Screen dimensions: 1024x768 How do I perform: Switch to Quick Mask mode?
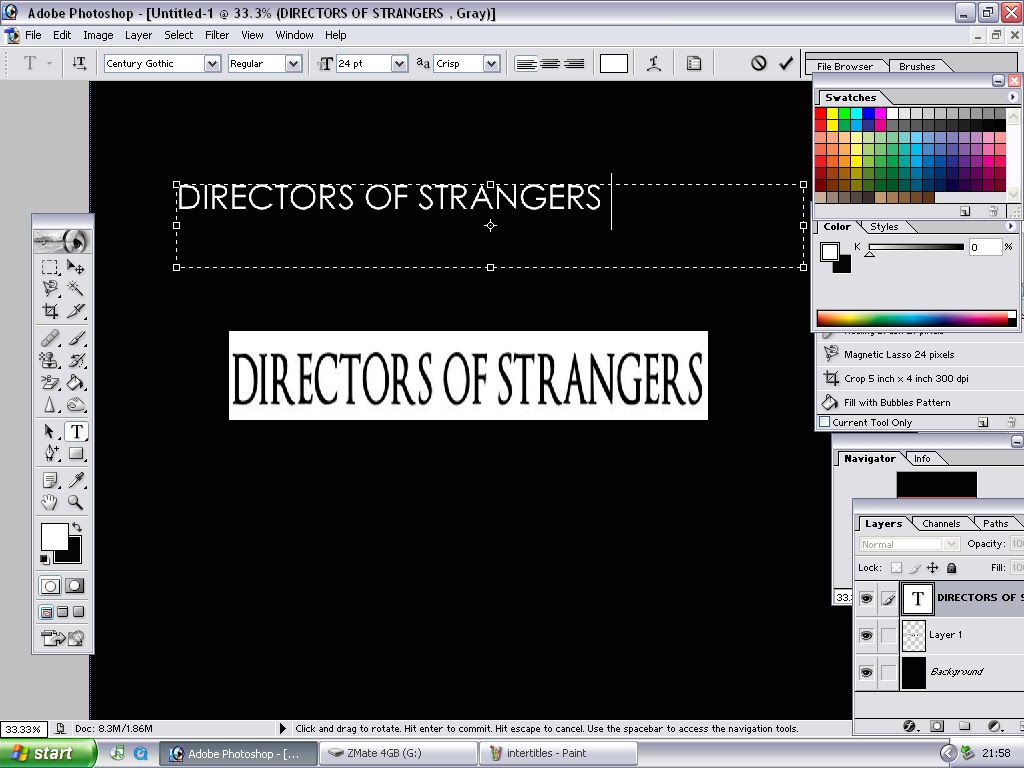[x=74, y=586]
